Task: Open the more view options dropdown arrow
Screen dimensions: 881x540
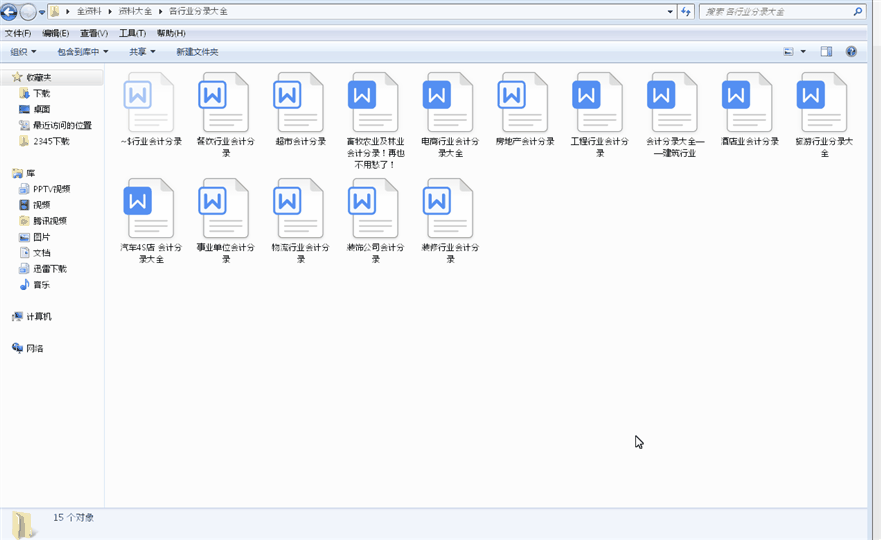Action: [803, 52]
